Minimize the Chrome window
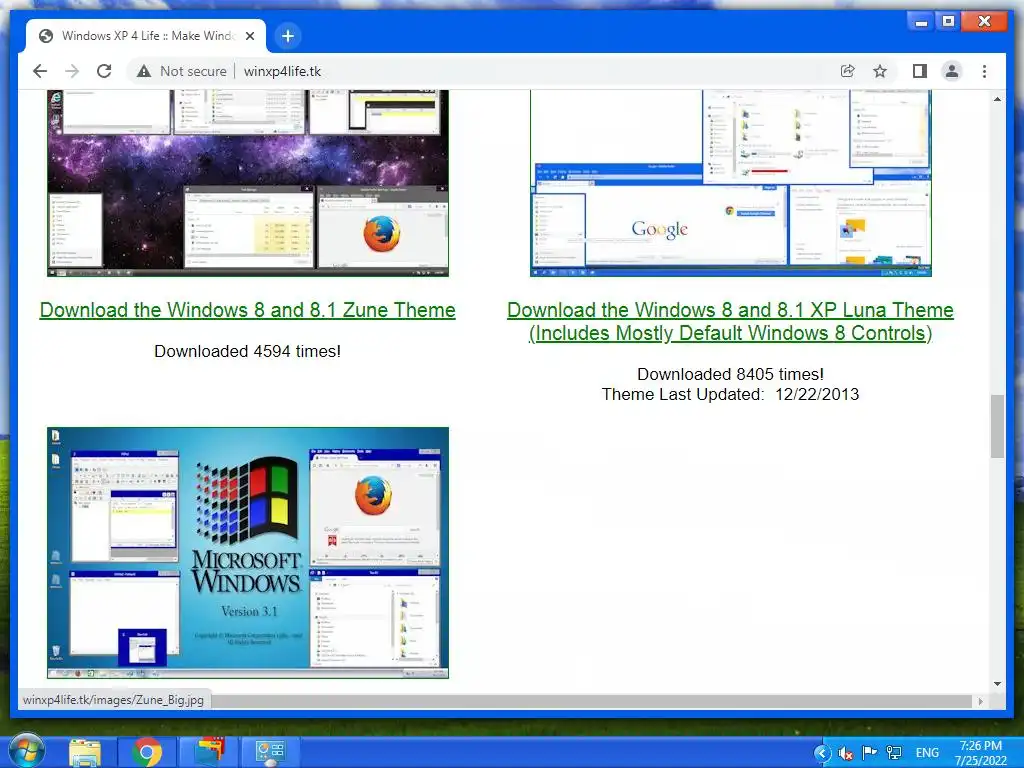The image size is (1024, 768). [x=921, y=22]
